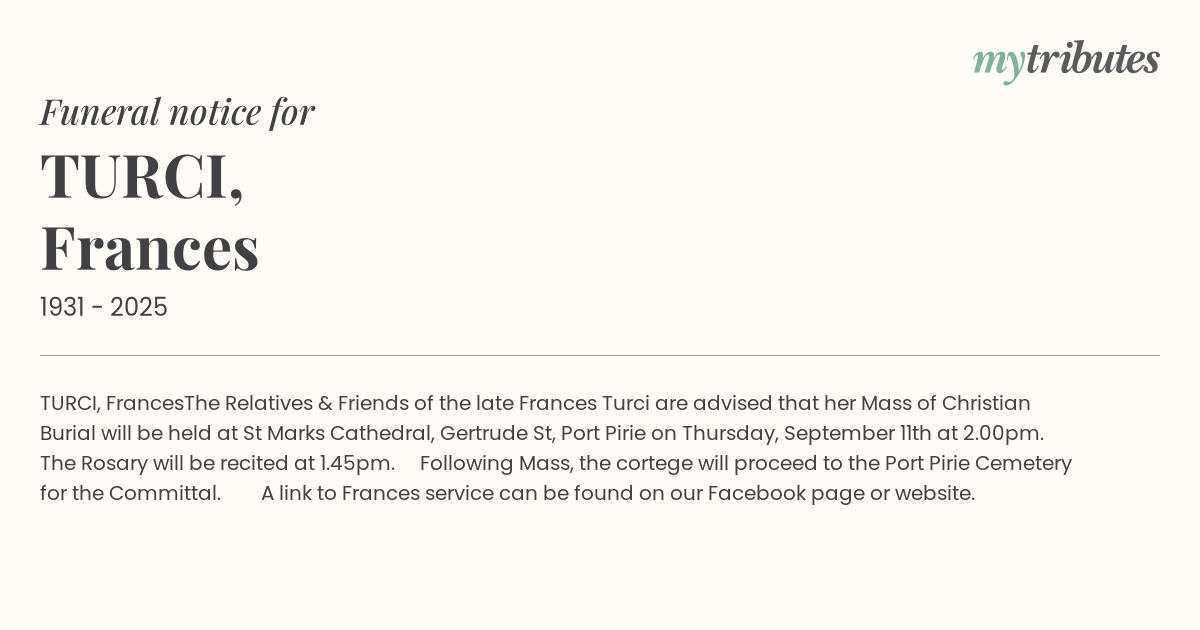Click the date "September 11th"
The width and height of the screenshot is (1200, 630).
pos(848,433)
